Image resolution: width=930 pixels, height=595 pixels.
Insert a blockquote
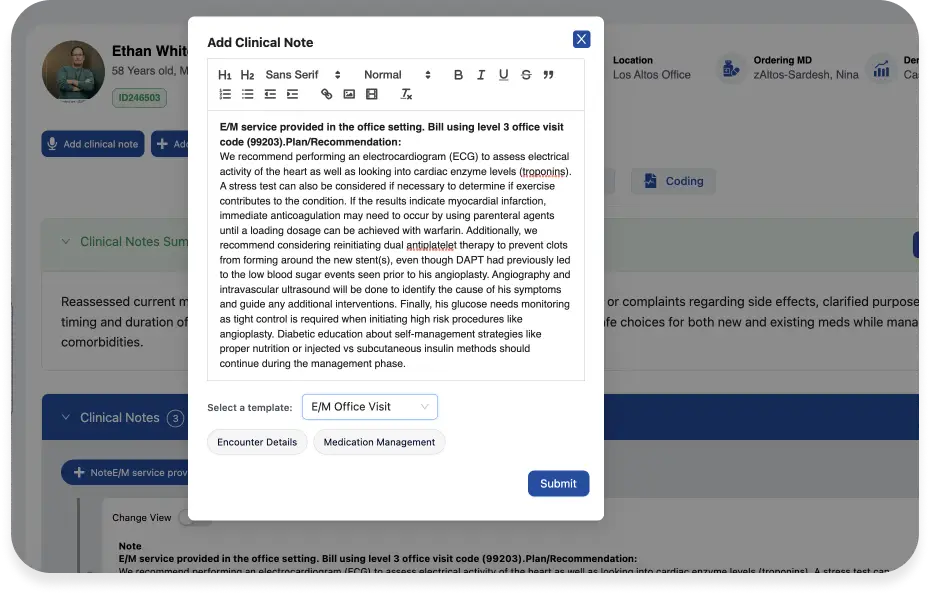point(548,75)
